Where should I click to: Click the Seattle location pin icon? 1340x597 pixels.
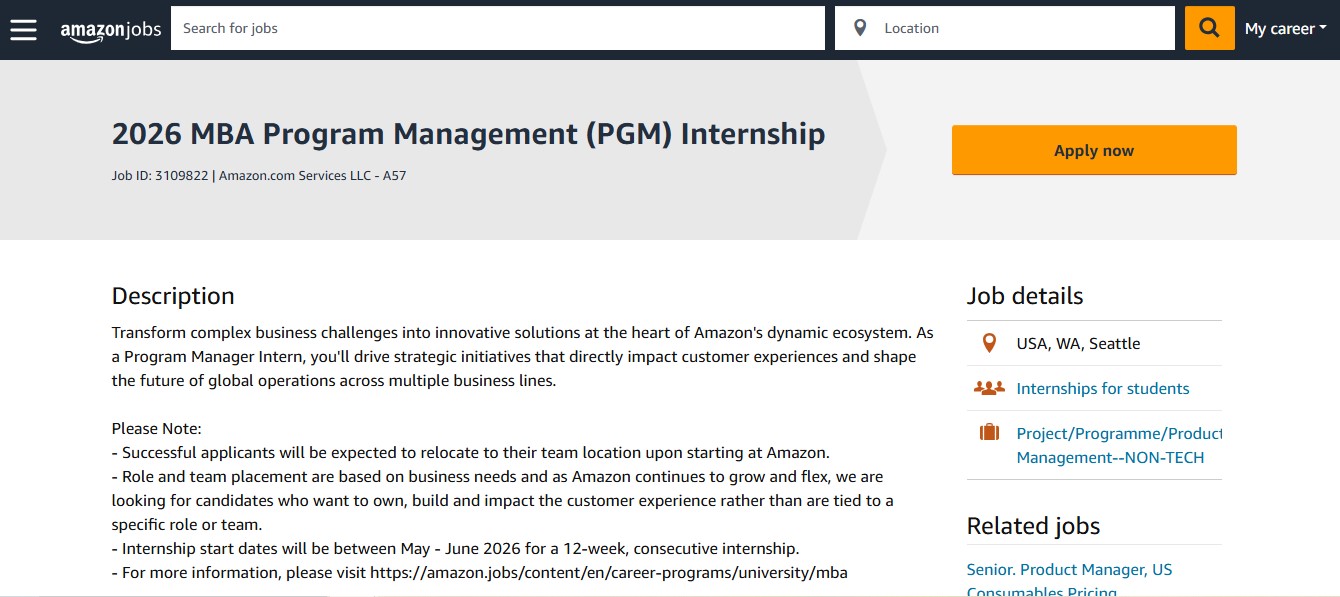pyautogui.click(x=989, y=343)
